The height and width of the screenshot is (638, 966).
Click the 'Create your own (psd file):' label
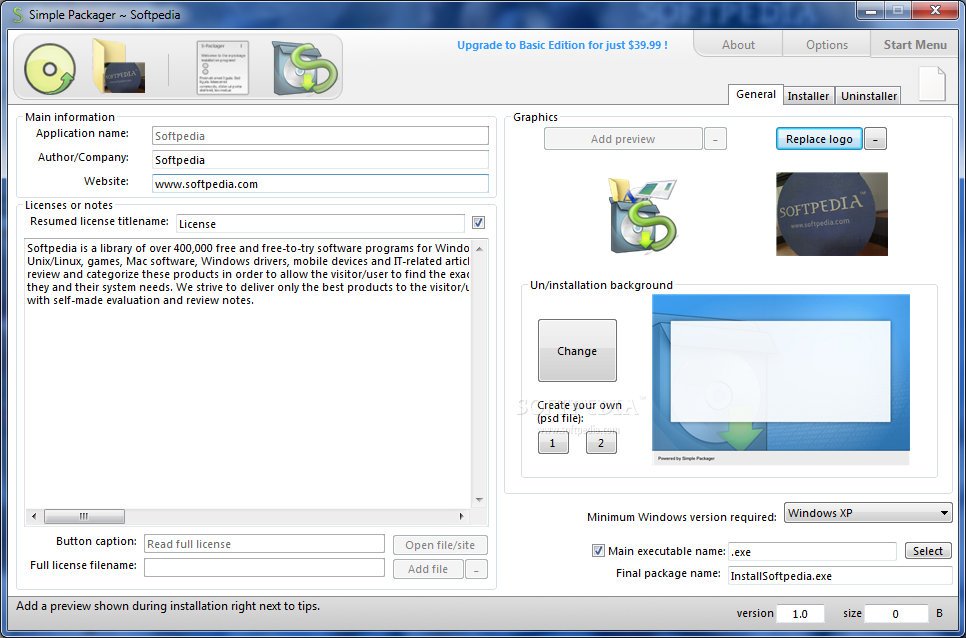[x=579, y=412]
